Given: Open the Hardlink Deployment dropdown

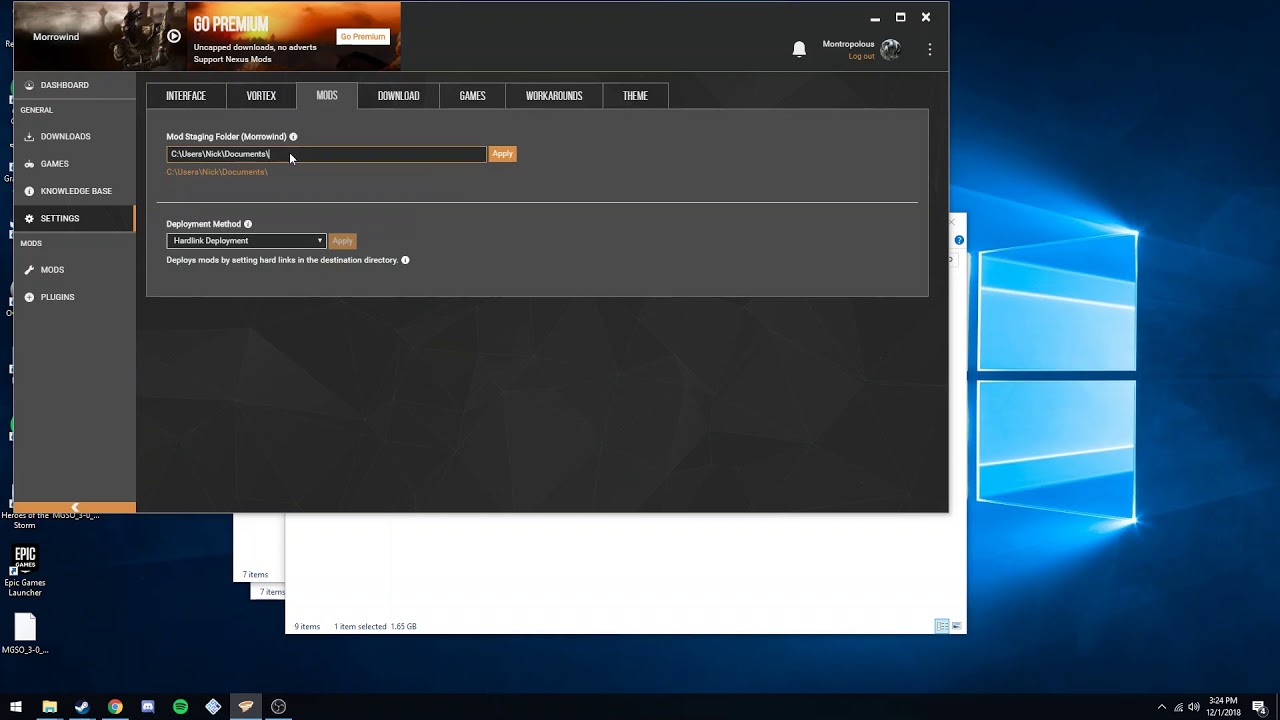Looking at the screenshot, I should click(x=246, y=241).
